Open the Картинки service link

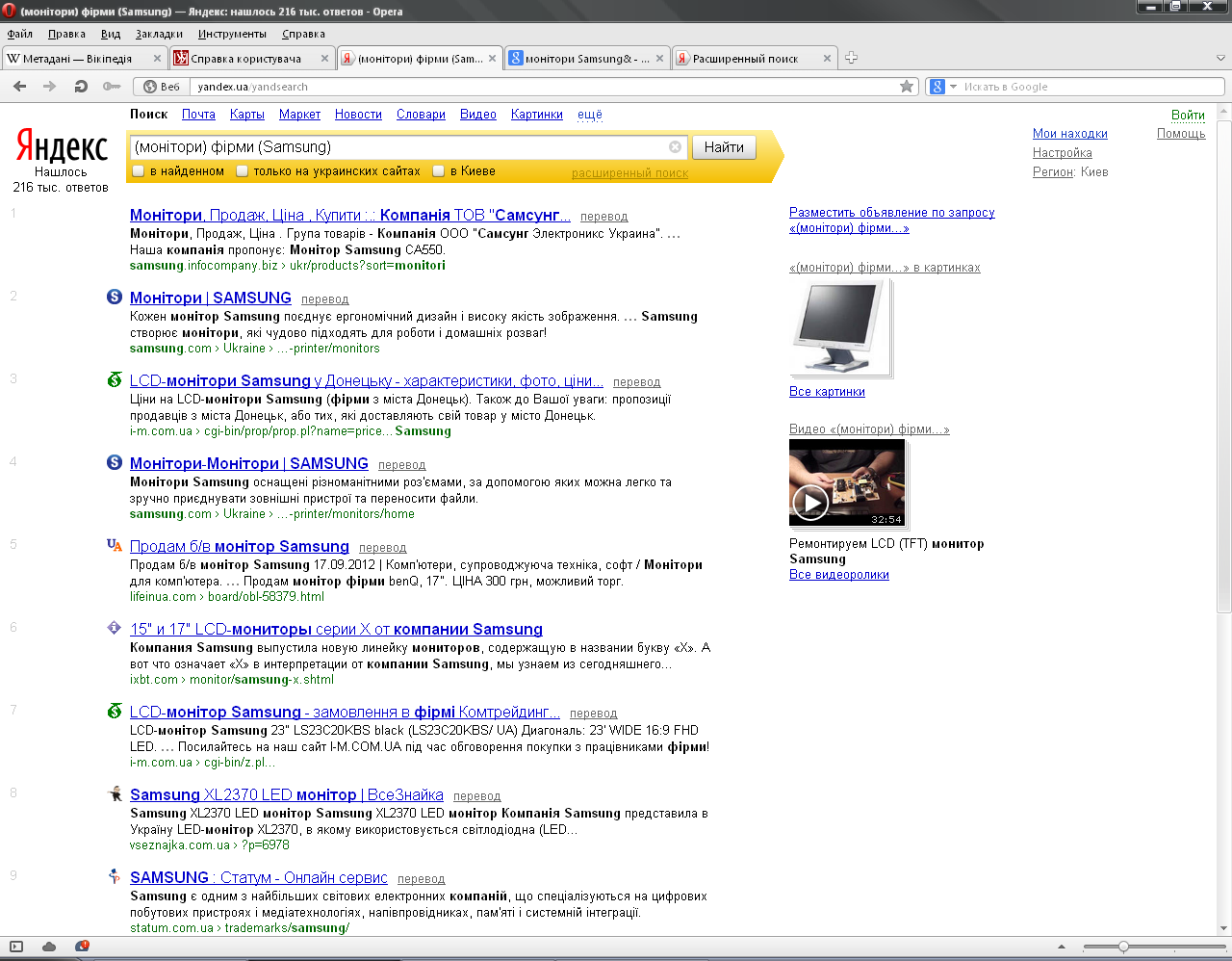pyautogui.click(x=537, y=115)
